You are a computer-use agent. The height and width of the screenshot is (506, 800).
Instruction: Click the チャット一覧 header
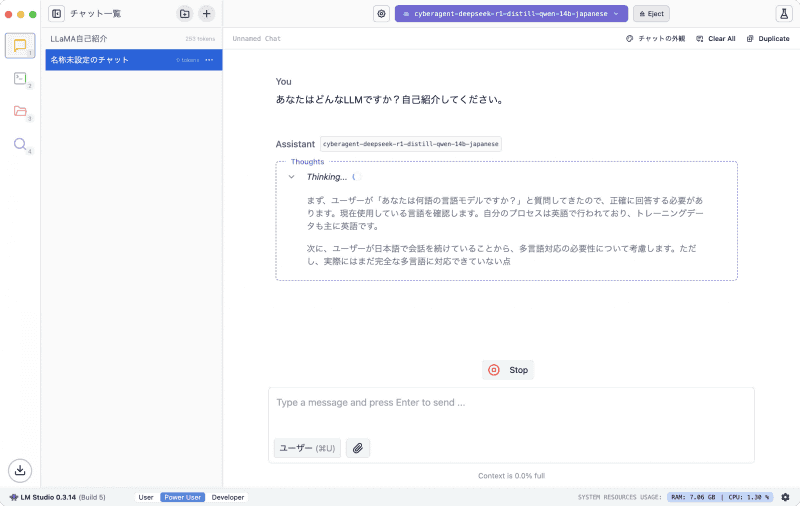[95, 14]
